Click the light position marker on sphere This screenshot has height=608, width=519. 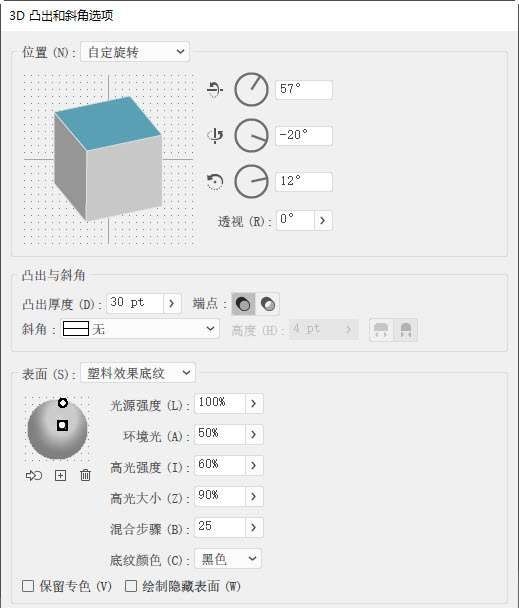click(x=62, y=425)
